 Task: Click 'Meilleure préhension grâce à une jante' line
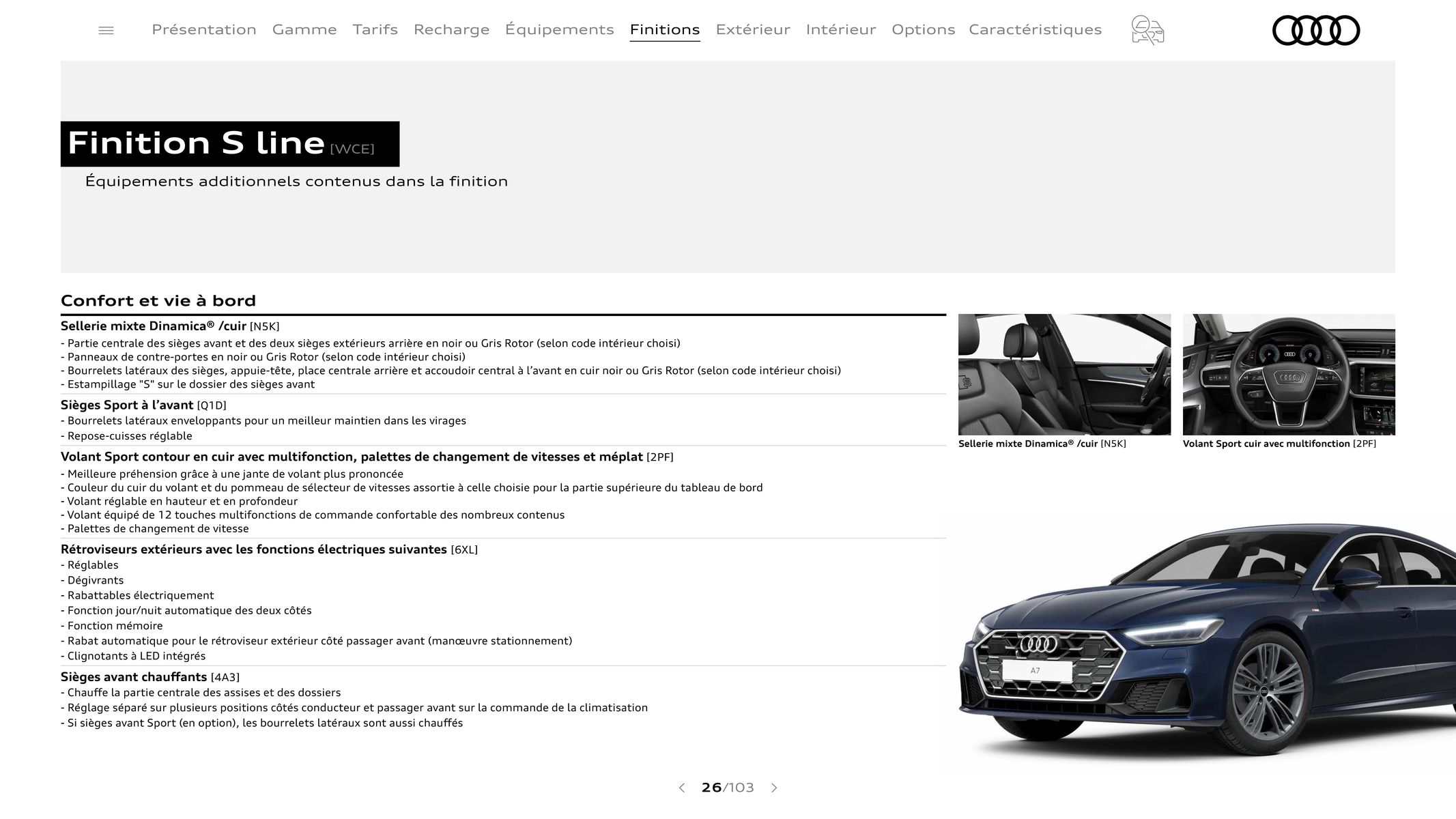pyautogui.click(x=232, y=474)
